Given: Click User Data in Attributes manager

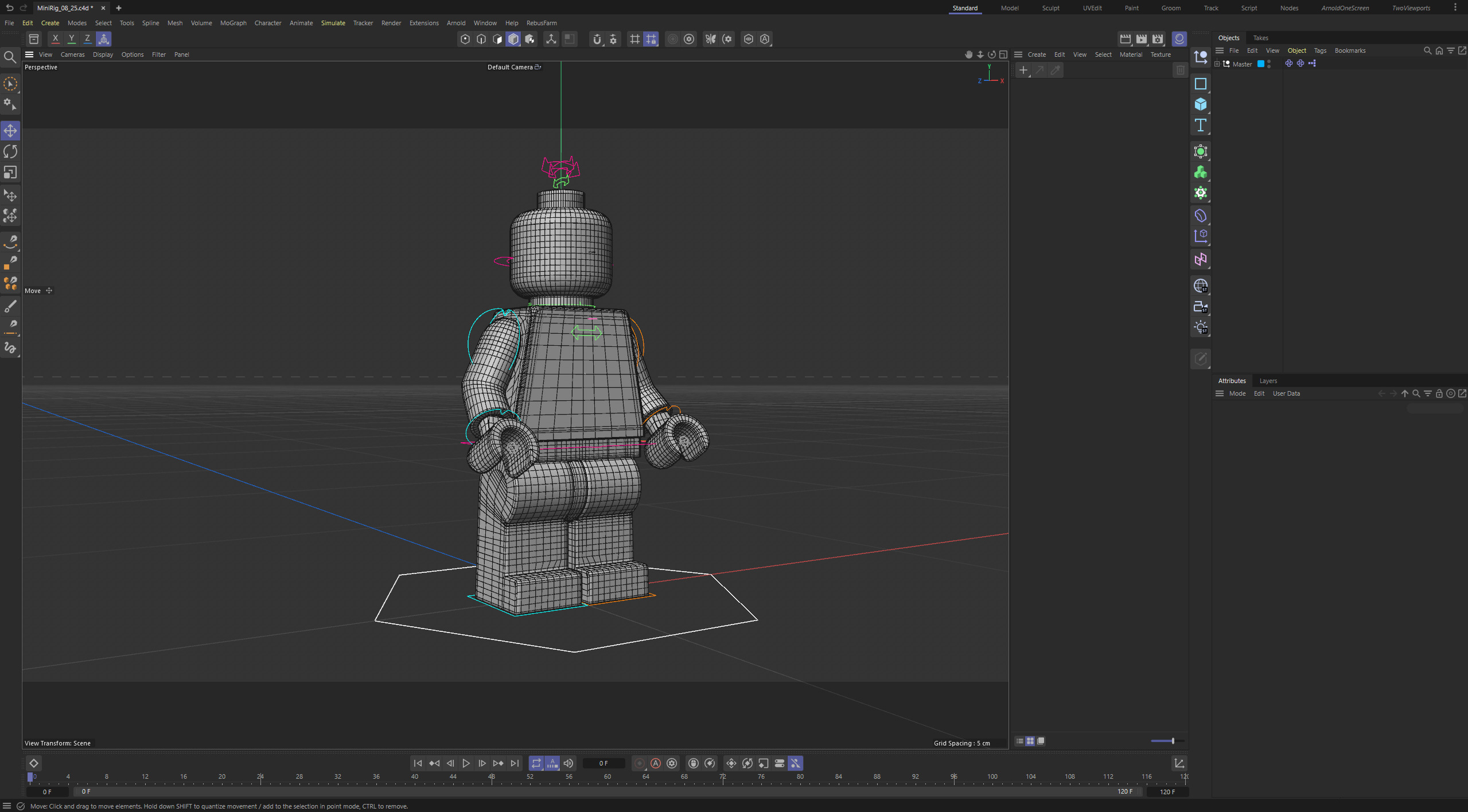Looking at the screenshot, I should (1287, 393).
